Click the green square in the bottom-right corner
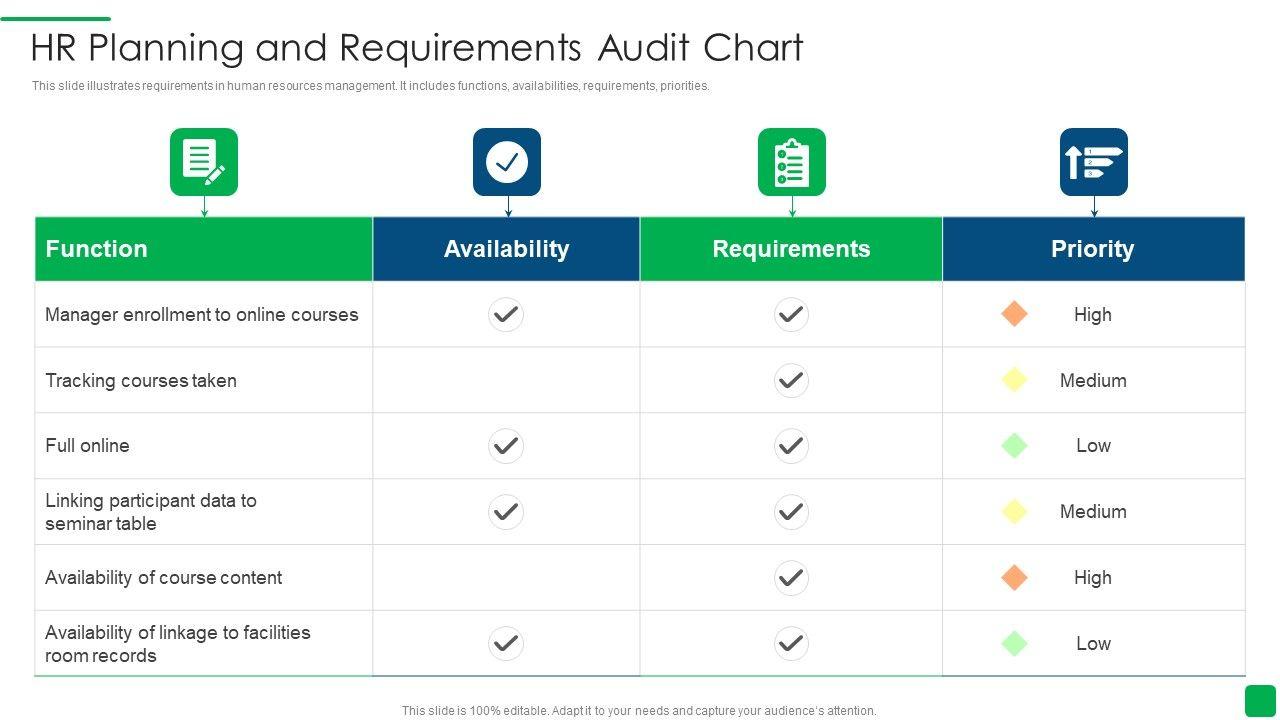This screenshot has width=1280, height=720. pyautogui.click(x=1260, y=701)
